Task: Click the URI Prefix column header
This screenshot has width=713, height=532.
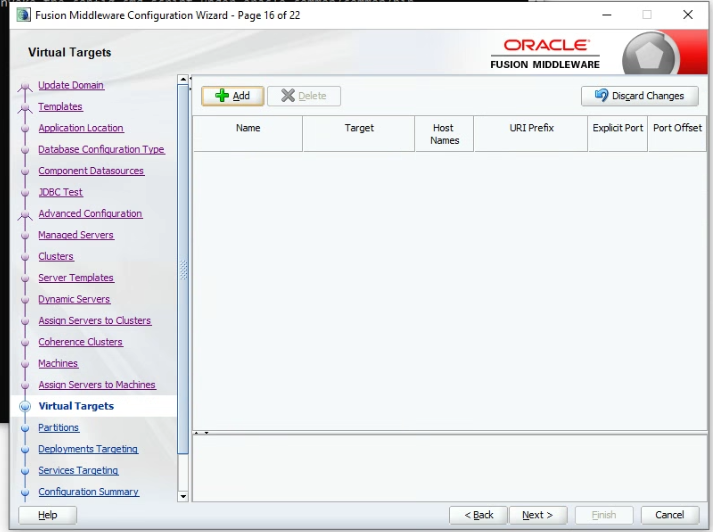Action: pyautogui.click(x=531, y=134)
